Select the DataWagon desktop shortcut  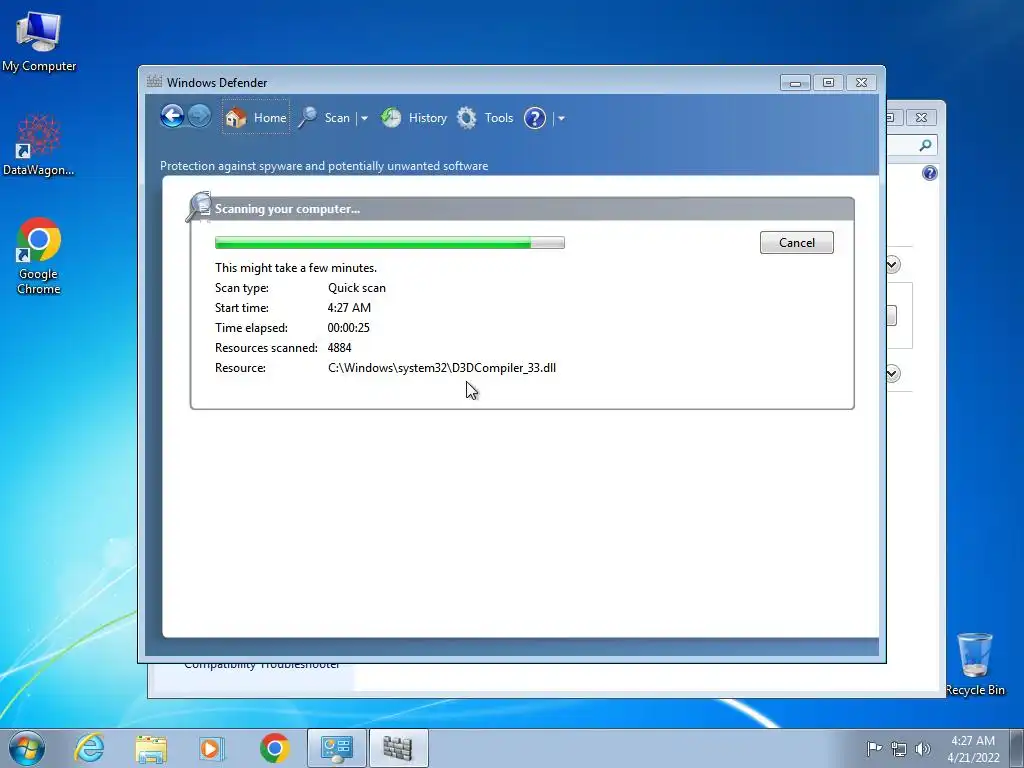click(x=39, y=144)
